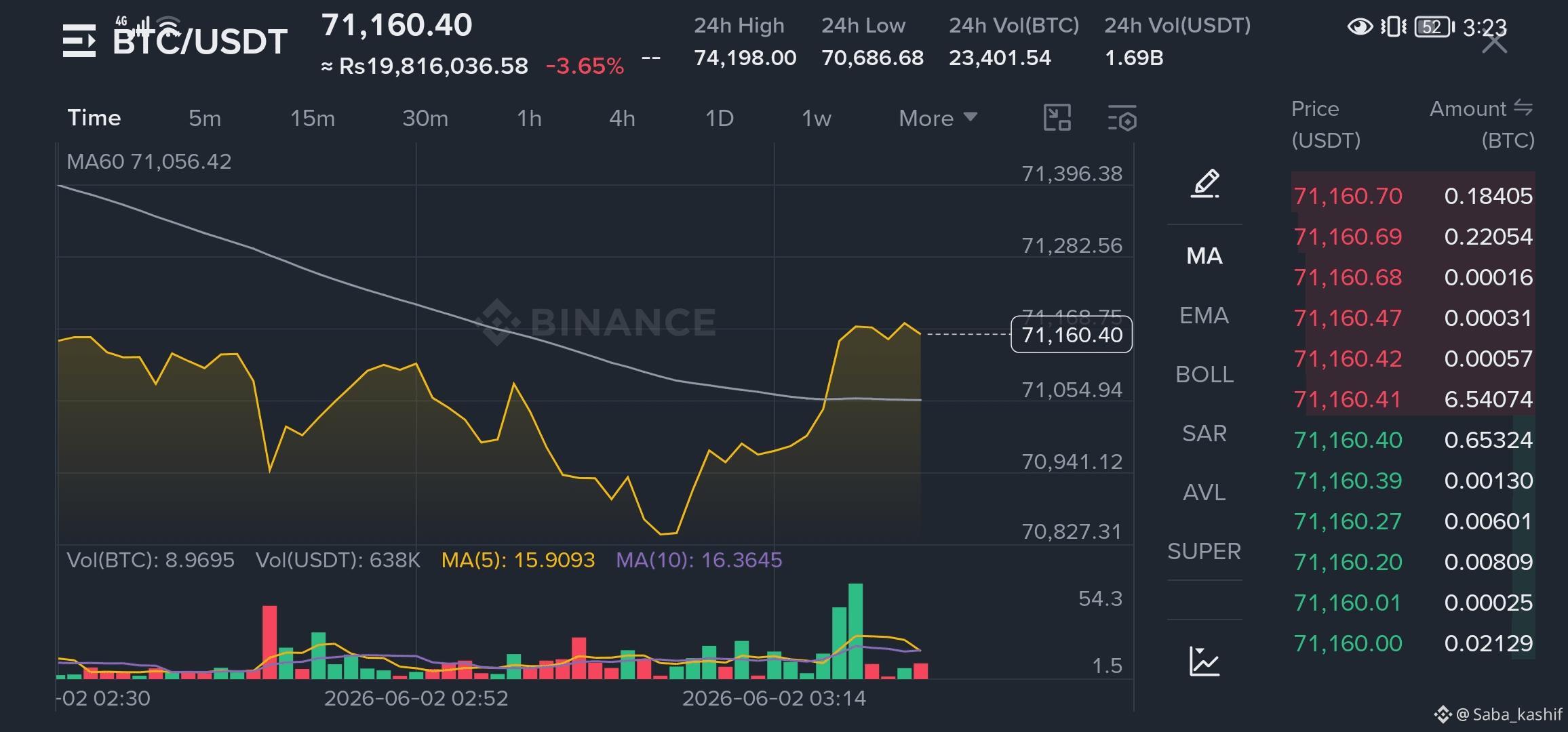Viewport: 1568px width, 732px height.
Task: Switch chart to 15m interval
Action: point(313,119)
